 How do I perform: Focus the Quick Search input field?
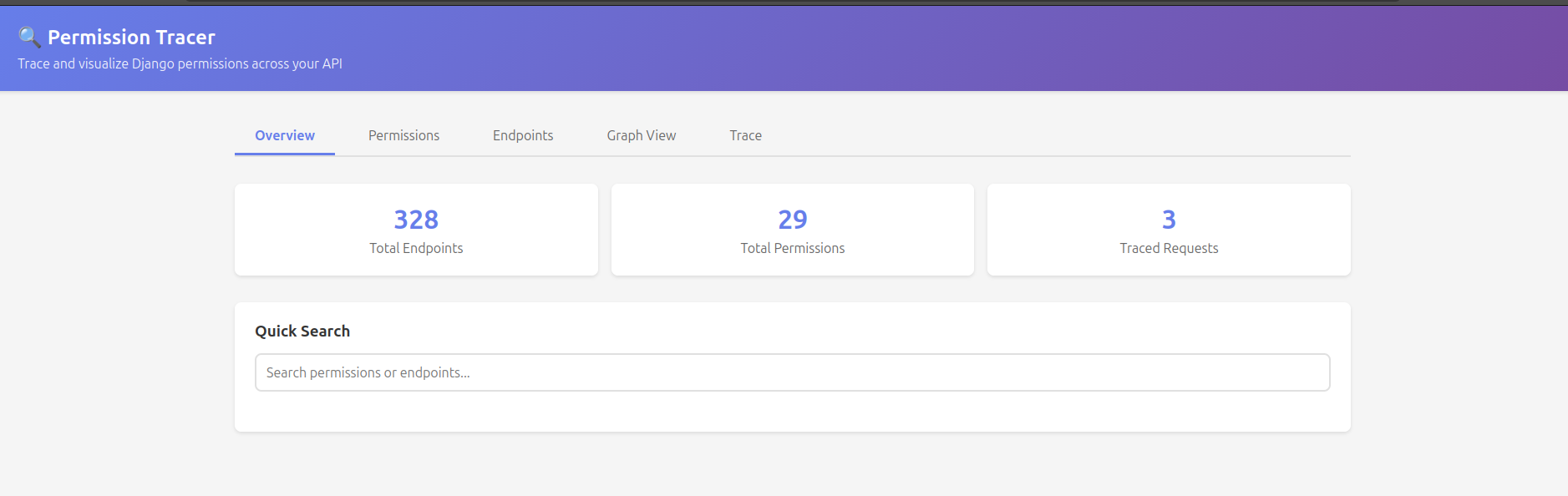pyautogui.click(x=792, y=372)
